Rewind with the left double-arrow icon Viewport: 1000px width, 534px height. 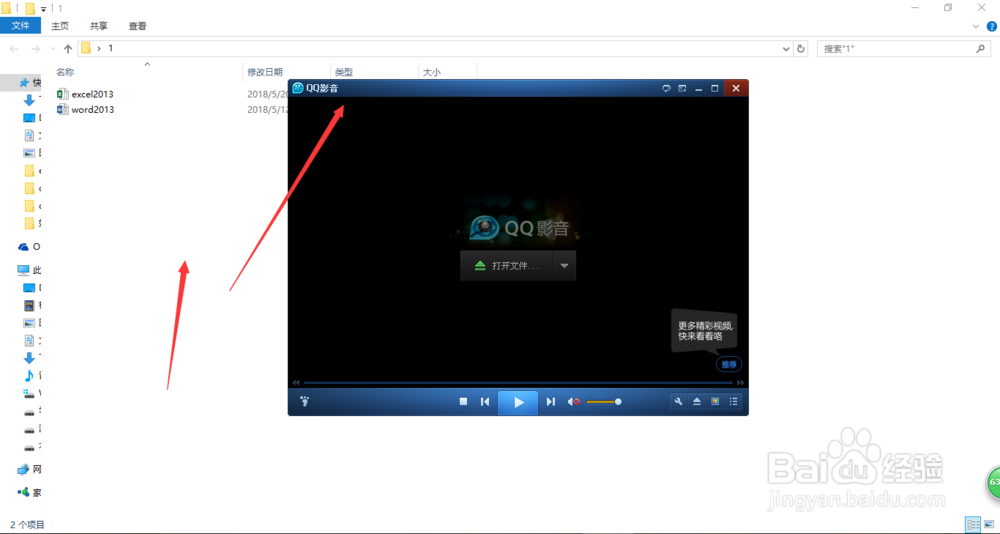(x=296, y=383)
